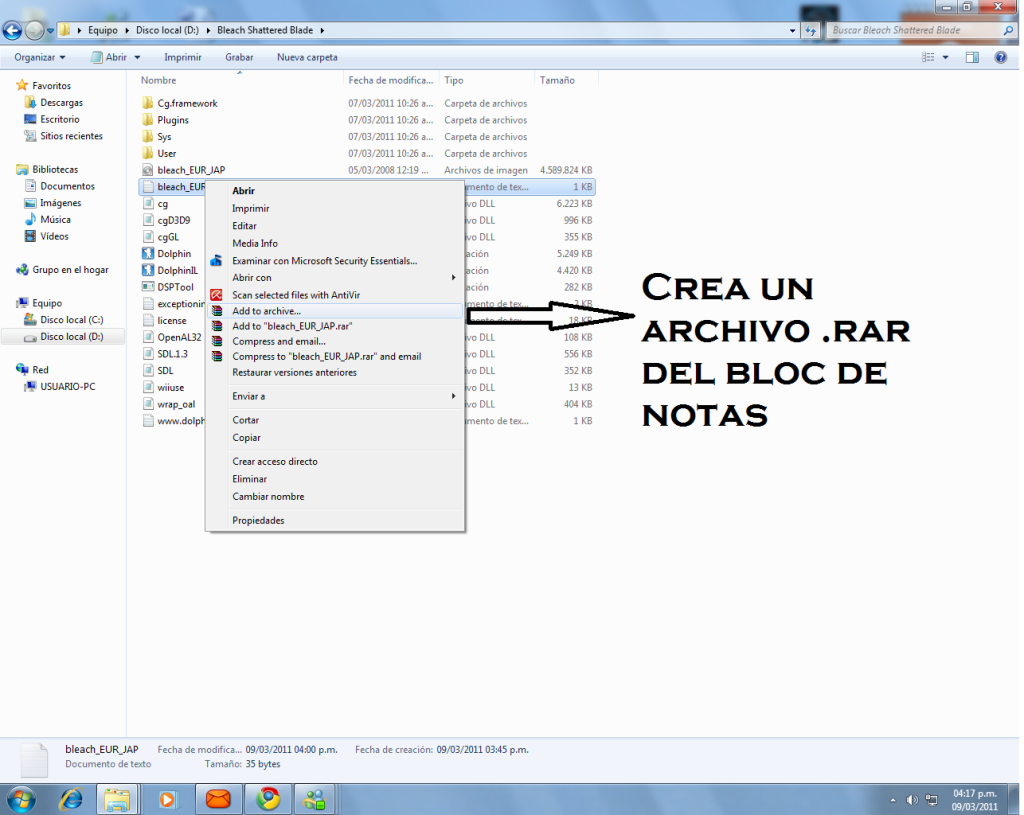
Task: Click the Back navigation arrow
Action: (12, 30)
